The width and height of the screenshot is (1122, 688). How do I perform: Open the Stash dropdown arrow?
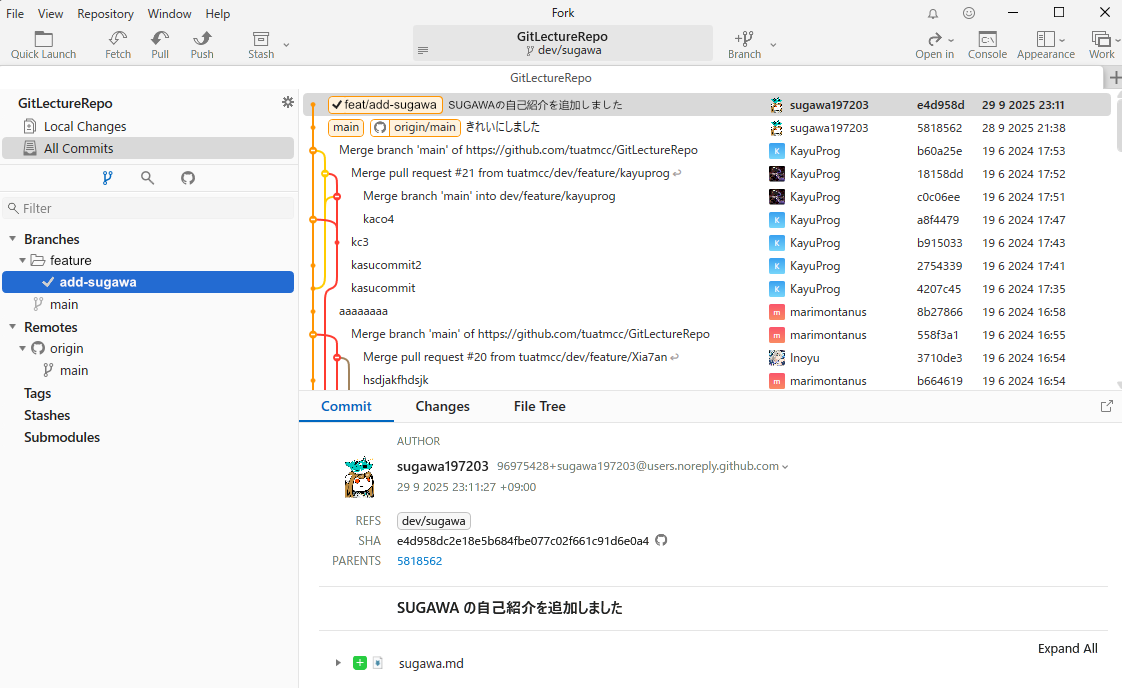[286, 45]
